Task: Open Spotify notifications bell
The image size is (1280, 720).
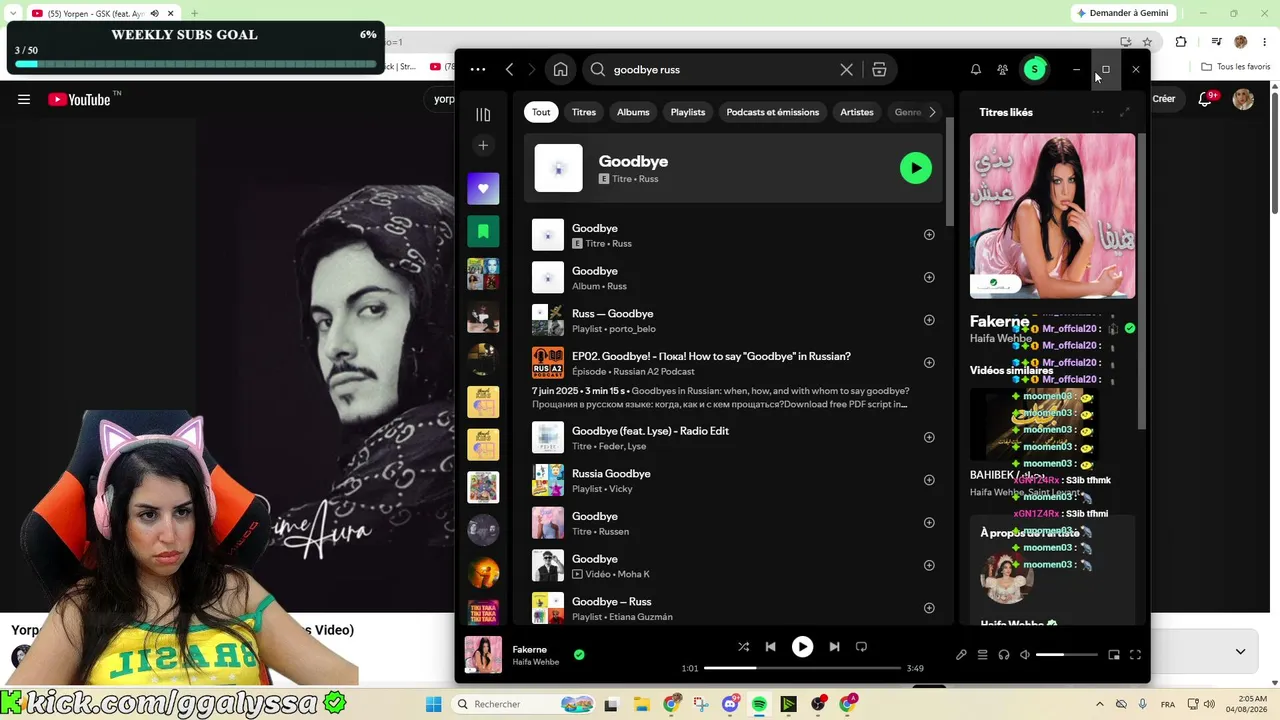Action: pos(975,70)
